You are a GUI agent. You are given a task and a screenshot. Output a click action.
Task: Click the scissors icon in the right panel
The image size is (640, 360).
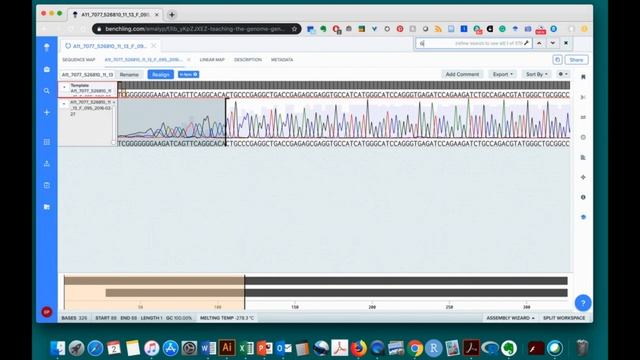click(583, 97)
